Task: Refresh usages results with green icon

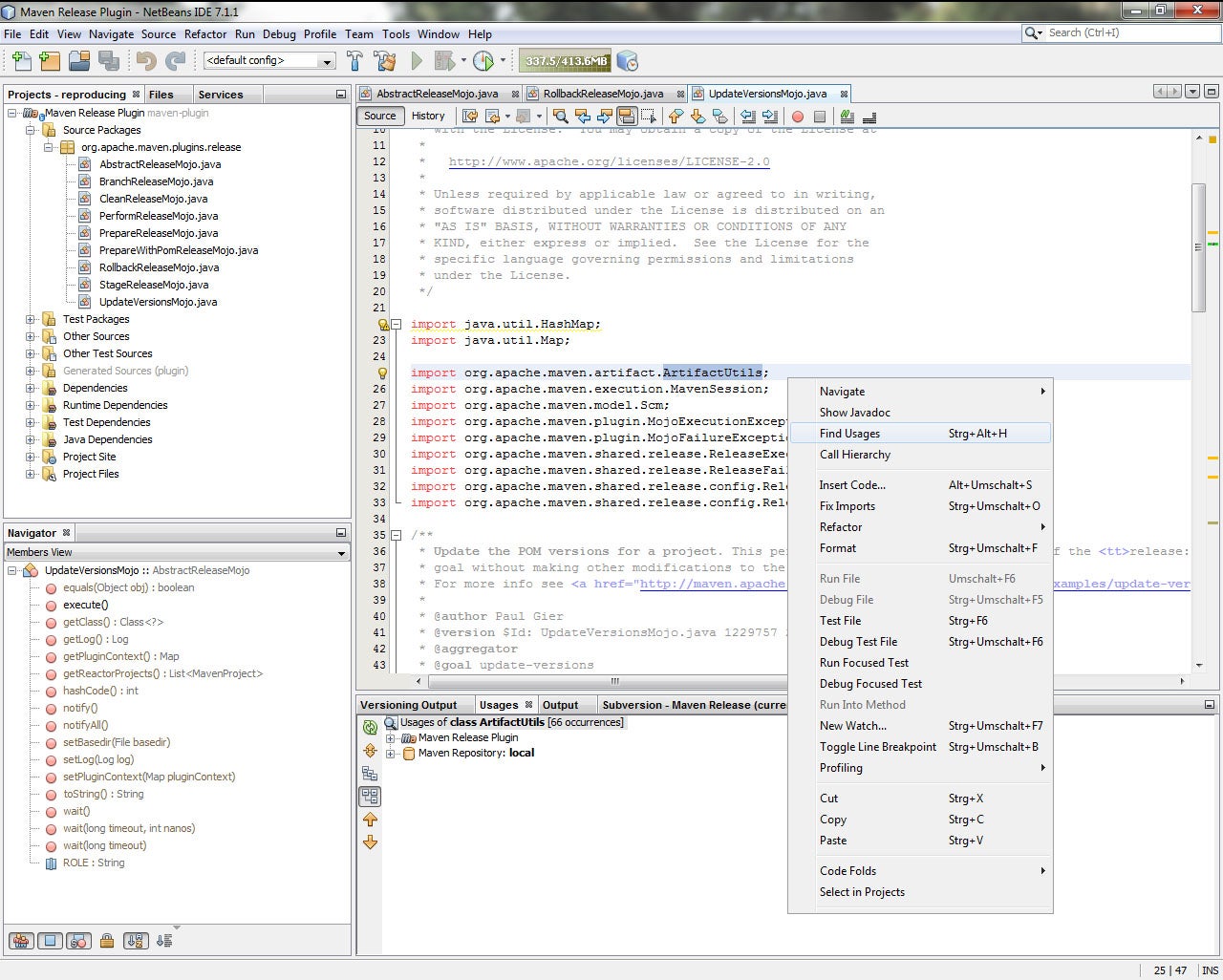Action: (370, 727)
